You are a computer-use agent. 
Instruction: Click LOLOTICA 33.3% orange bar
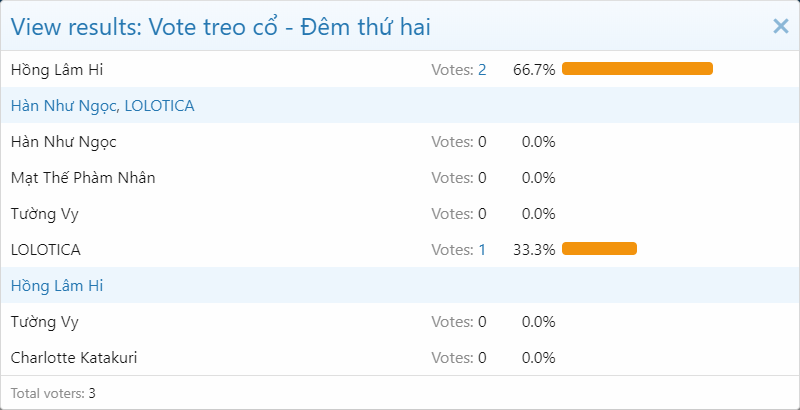tap(599, 249)
